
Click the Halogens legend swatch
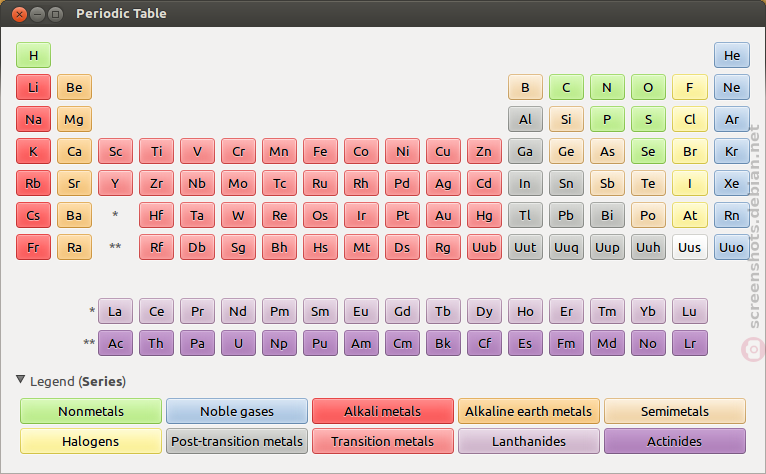pyautogui.click(x=91, y=441)
